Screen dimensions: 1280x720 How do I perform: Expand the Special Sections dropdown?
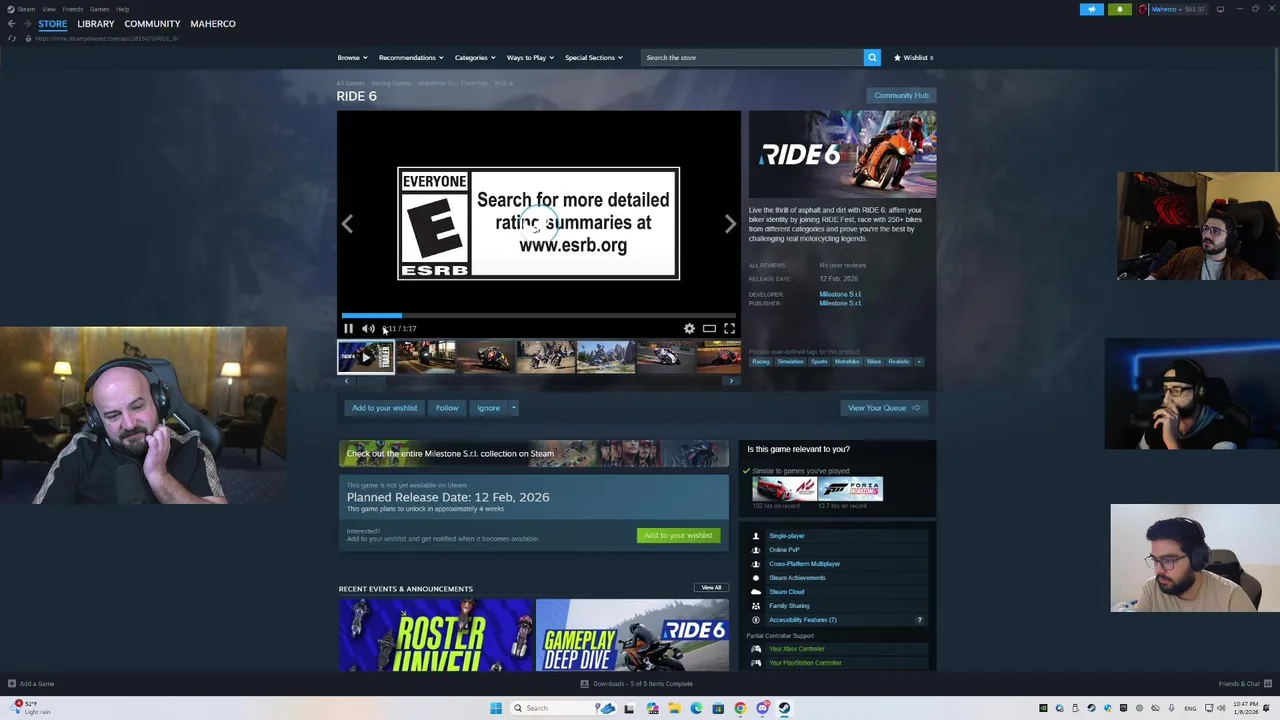click(x=593, y=58)
